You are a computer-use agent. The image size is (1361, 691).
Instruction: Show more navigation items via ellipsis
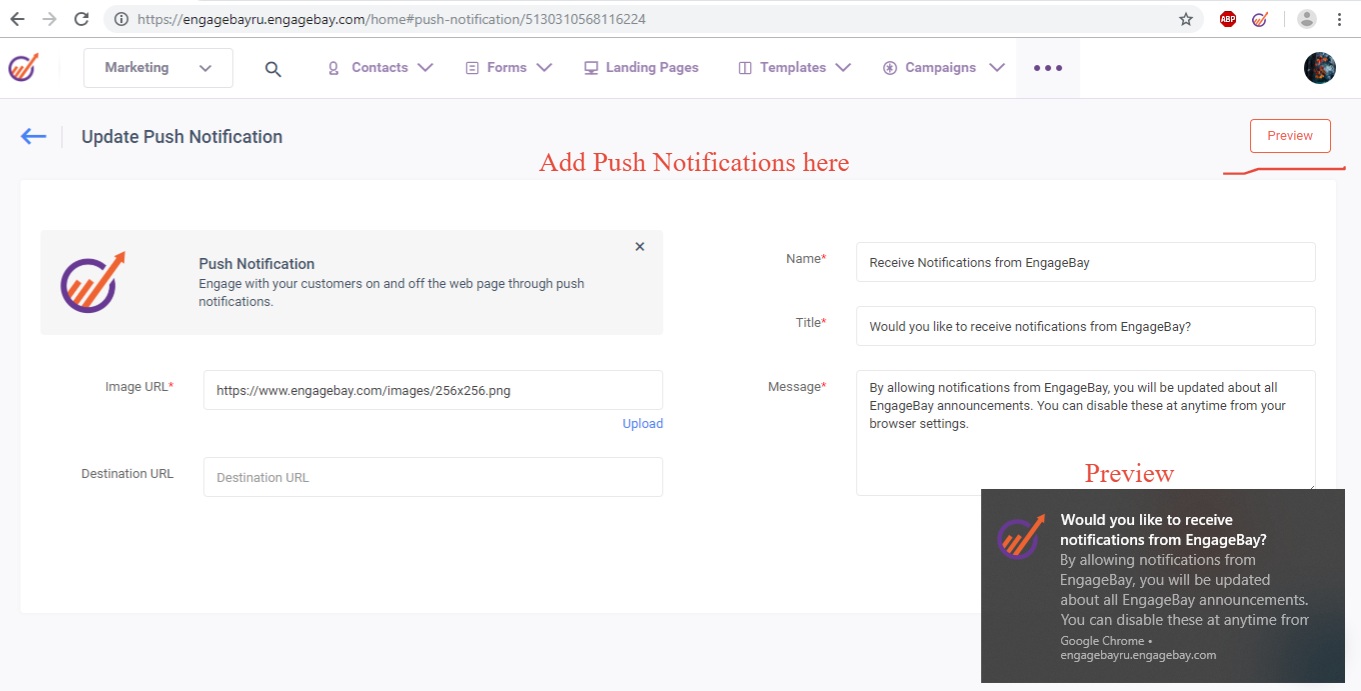click(x=1047, y=68)
